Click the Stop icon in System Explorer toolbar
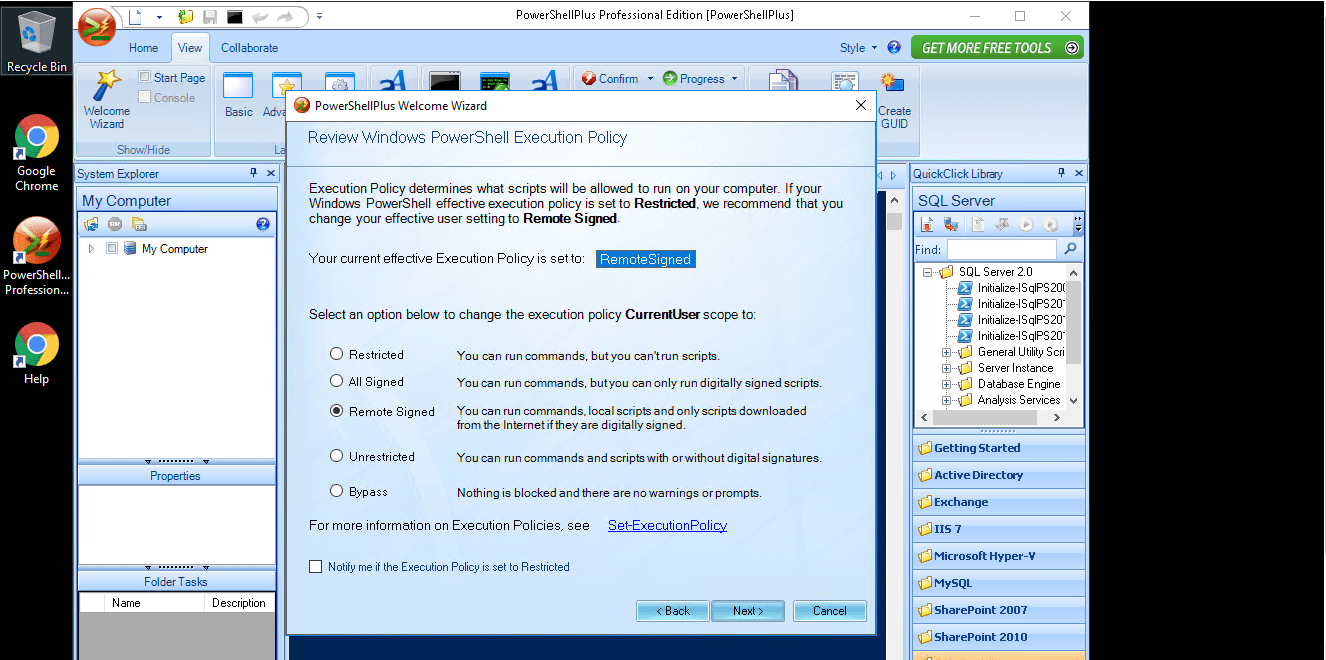The height and width of the screenshot is (660, 1326). click(x=114, y=224)
